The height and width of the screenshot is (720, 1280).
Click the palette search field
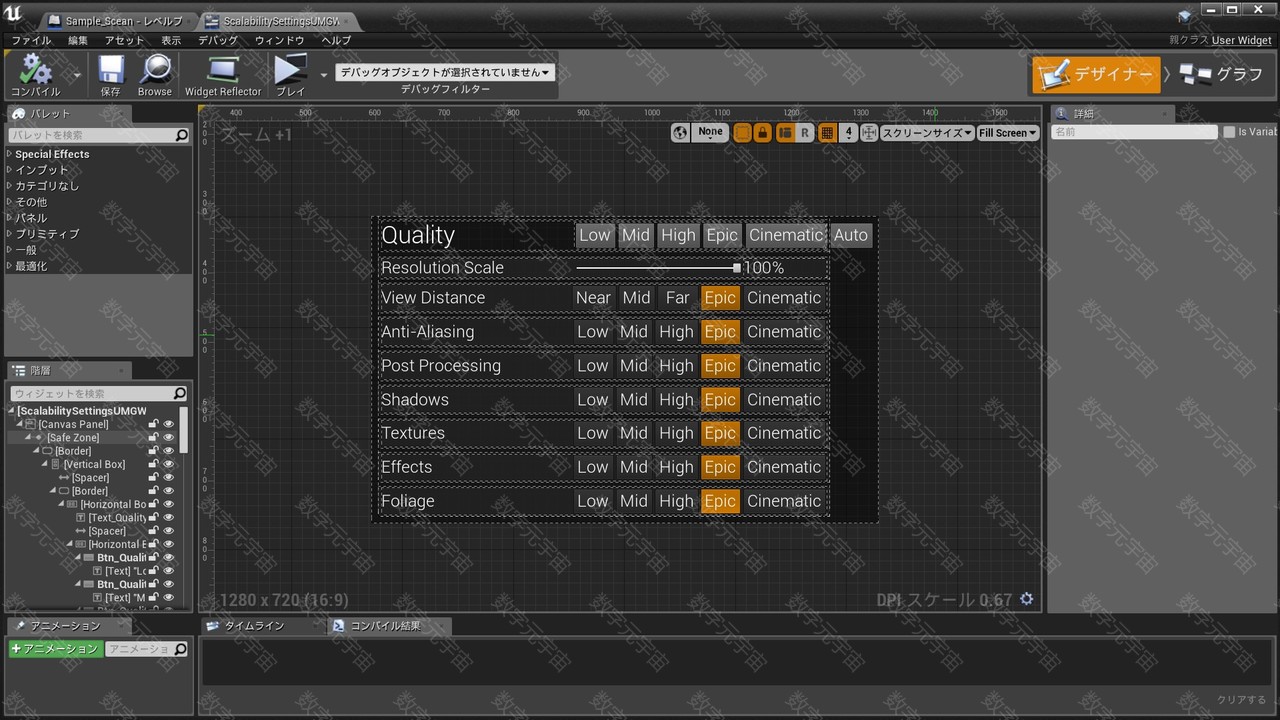[x=98, y=135]
